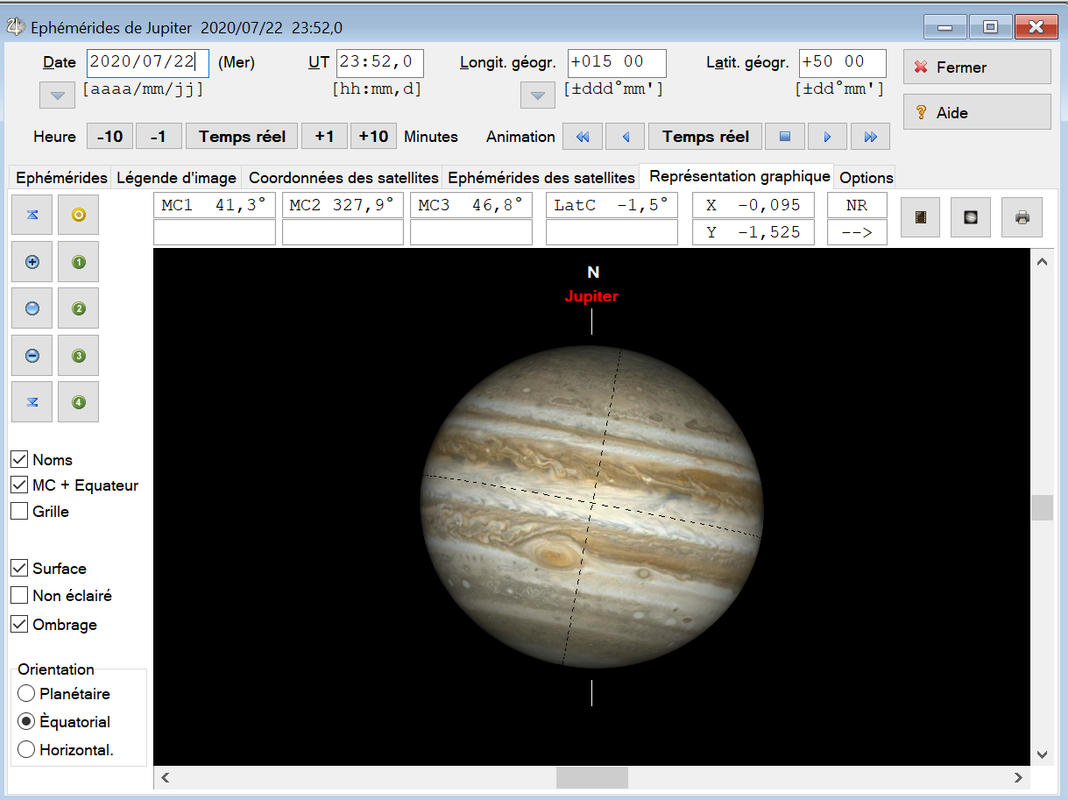Toggle the Ombrage checkbox
This screenshot has height=800, width=1068.
[x=19, y=624]
